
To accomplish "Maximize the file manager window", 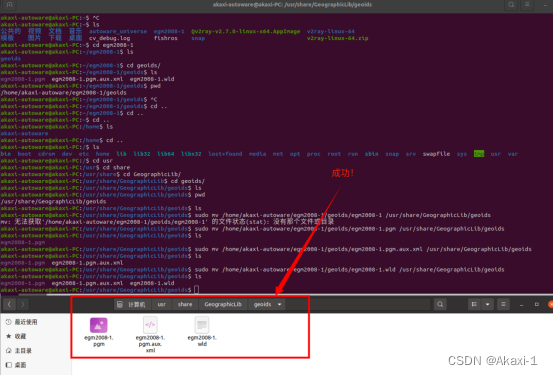I will 536,304.
